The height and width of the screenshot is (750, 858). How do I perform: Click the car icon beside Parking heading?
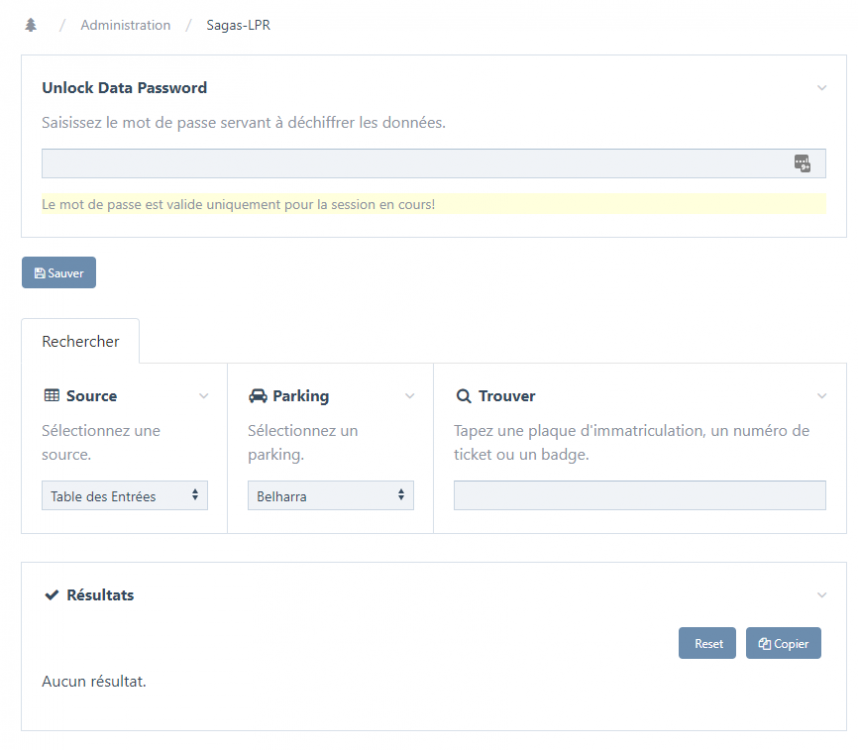(258, 396)
